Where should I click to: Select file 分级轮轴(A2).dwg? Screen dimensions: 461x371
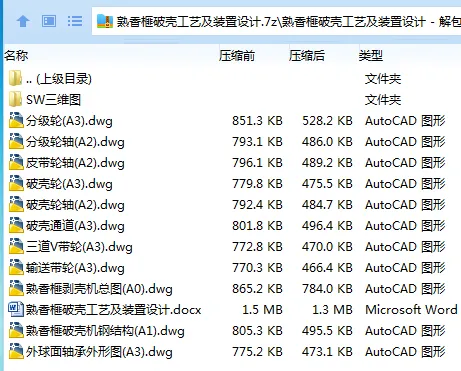pos(75,142)
